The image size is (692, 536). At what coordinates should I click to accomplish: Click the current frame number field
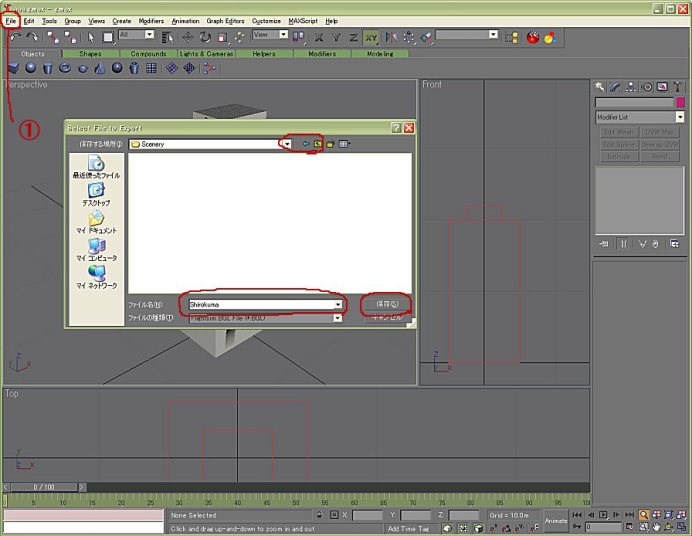603,527
